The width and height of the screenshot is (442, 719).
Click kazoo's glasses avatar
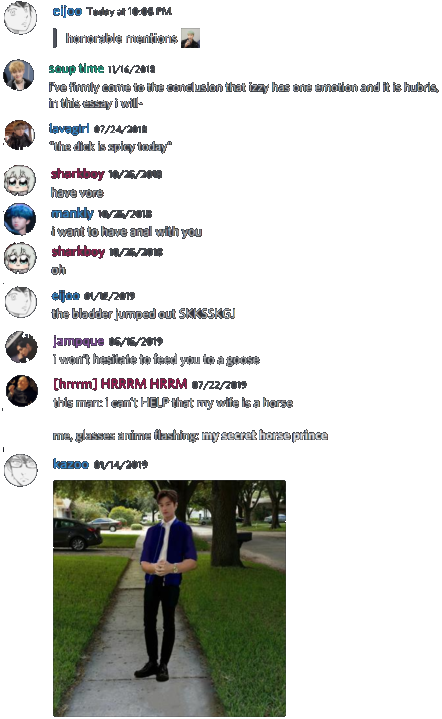tap(21, 470)
